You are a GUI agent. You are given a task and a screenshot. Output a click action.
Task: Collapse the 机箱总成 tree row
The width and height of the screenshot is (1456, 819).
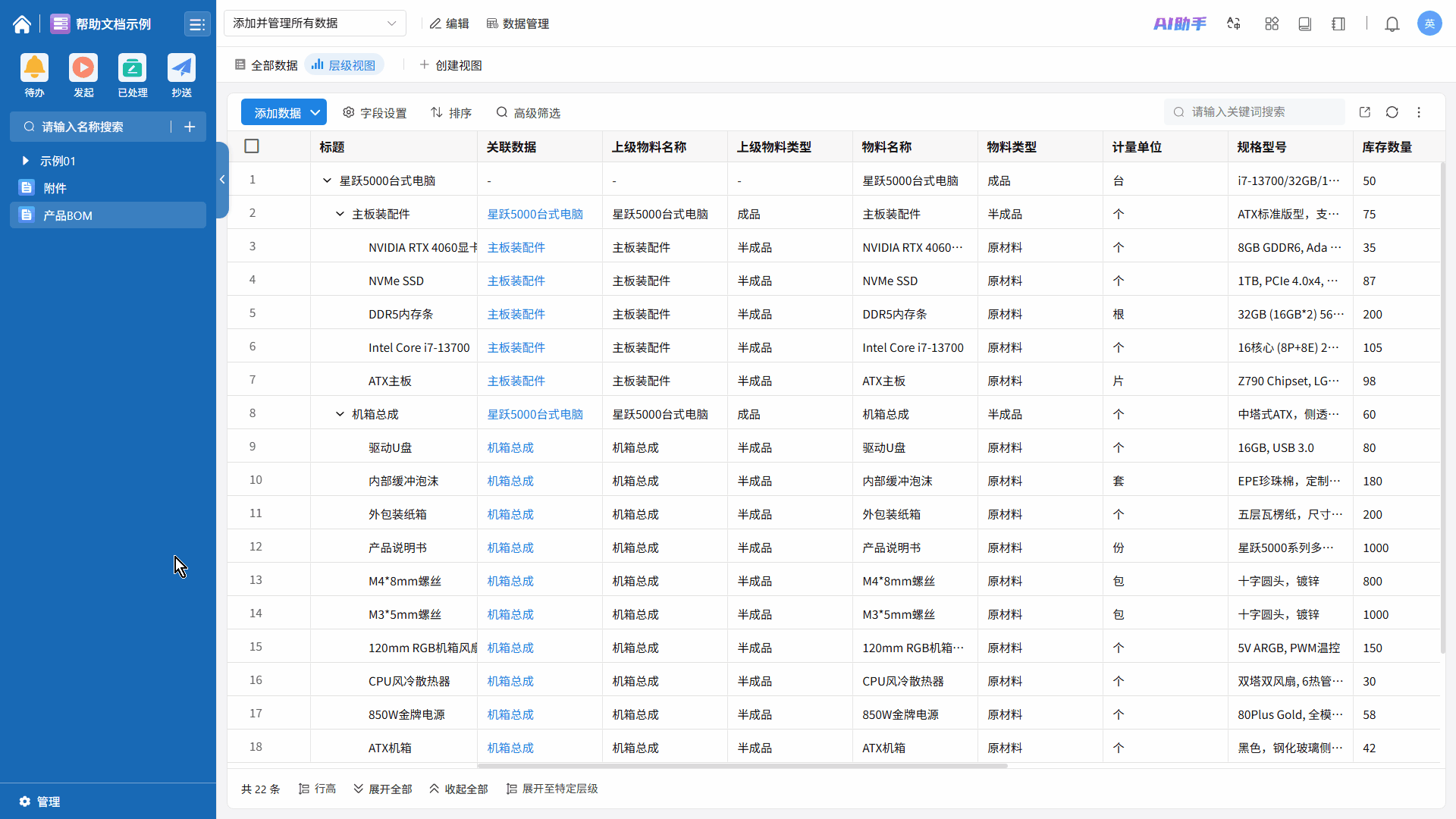(x=340, y=414)
